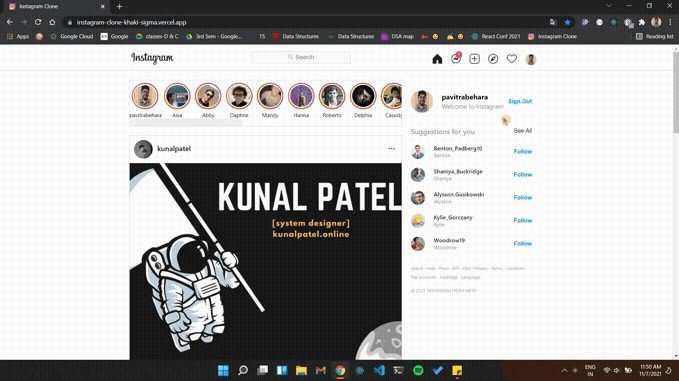Open taskbar Search magnifier
This screenshot has width=679, height=381.
point(243,371)
